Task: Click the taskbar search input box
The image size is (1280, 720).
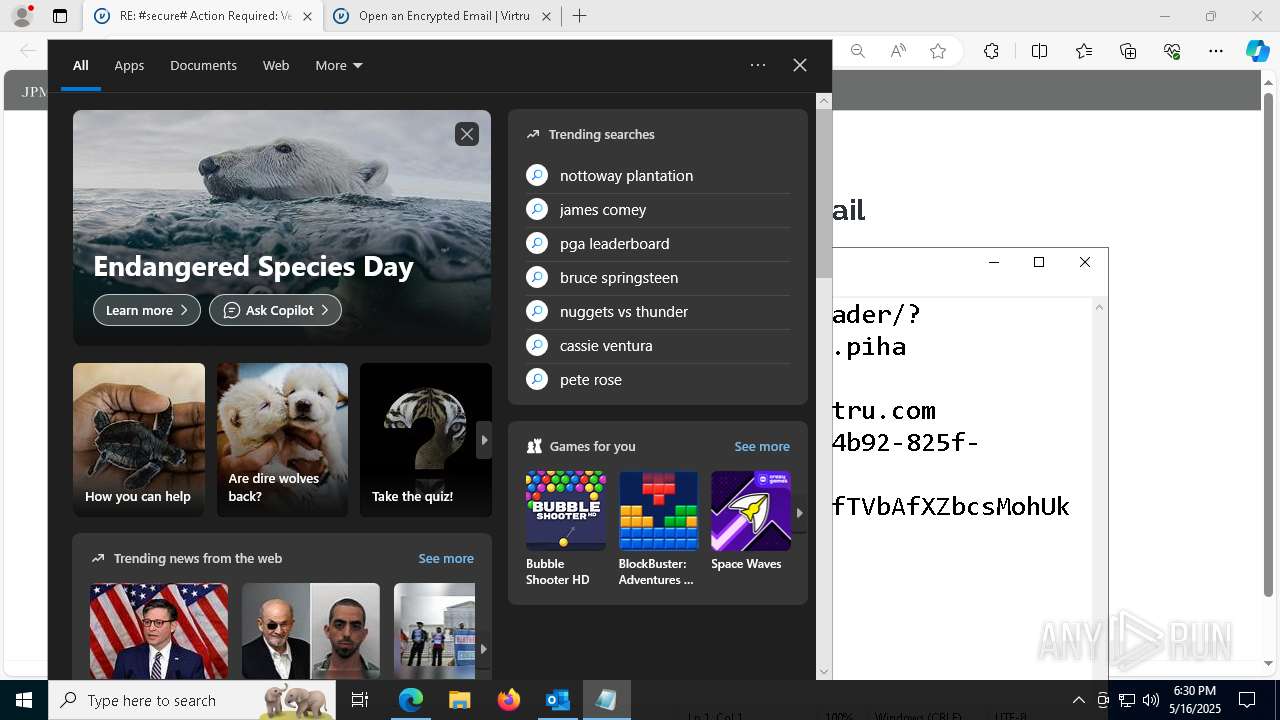Action: tap(194, 700)
